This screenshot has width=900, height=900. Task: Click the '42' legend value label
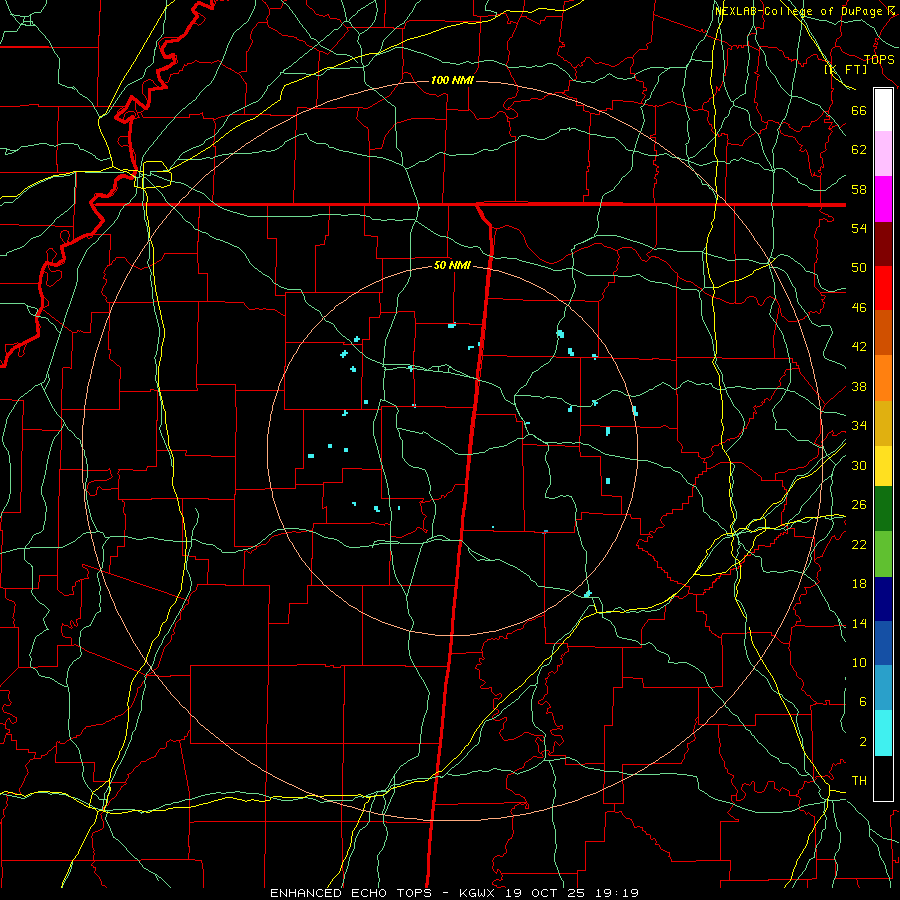pos(859,347)
